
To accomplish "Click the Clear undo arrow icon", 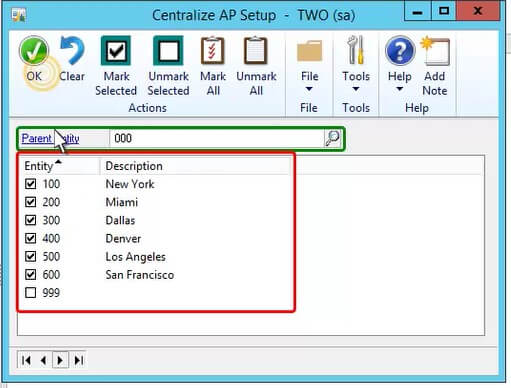I will [72, 50].
